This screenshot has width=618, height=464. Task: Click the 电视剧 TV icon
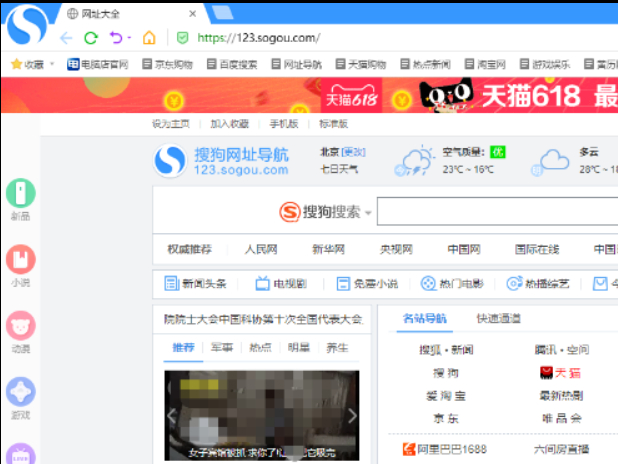tap(262, 283)
